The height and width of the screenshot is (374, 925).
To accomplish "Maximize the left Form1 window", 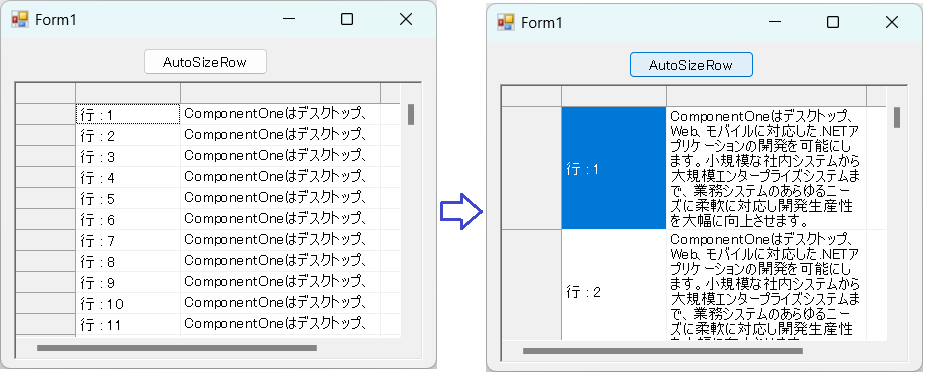I will (347, 19).
